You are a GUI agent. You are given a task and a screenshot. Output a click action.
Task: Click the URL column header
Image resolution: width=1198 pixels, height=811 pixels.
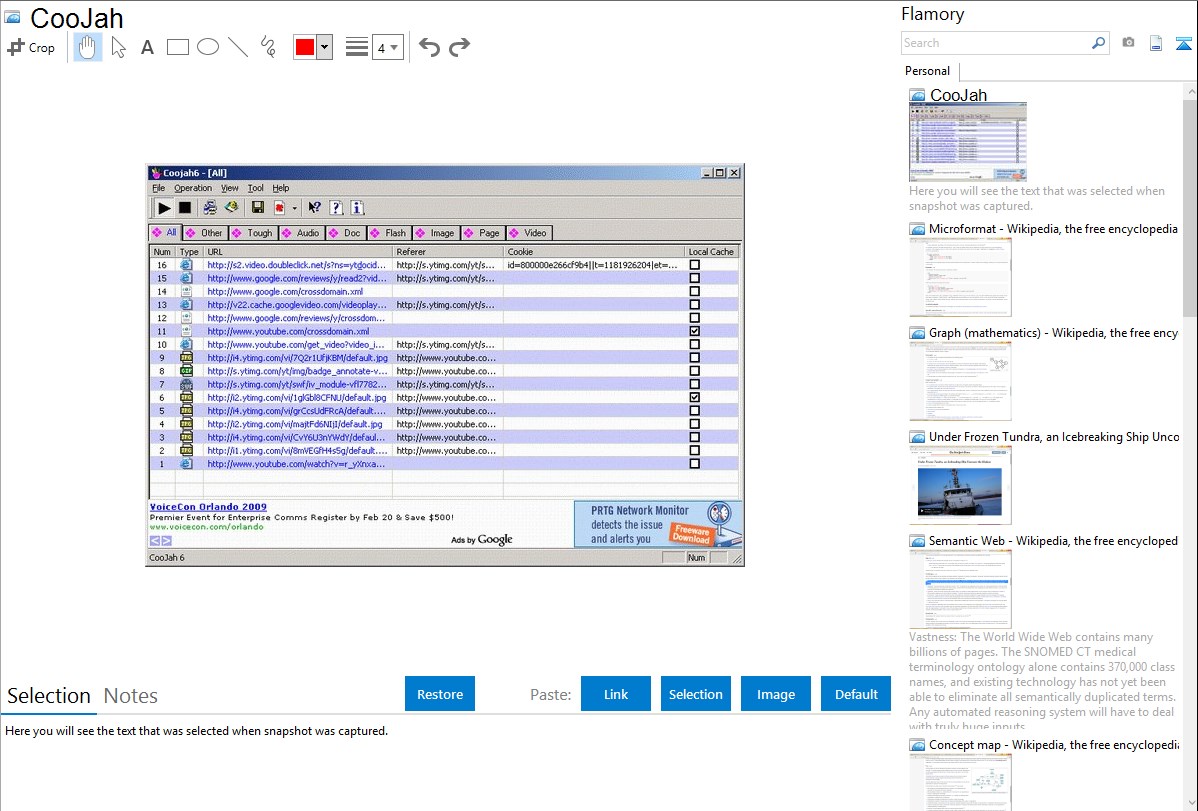(298, 251)
